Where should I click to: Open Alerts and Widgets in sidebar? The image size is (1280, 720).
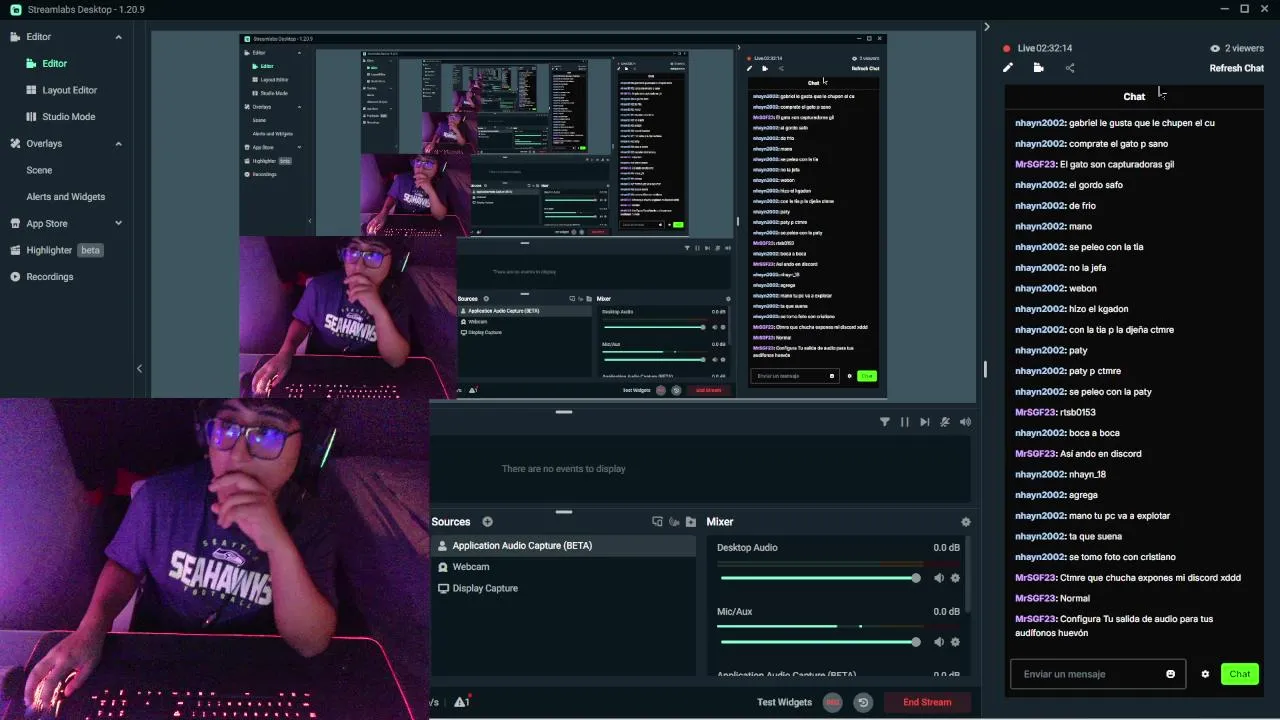click(65, 197)
